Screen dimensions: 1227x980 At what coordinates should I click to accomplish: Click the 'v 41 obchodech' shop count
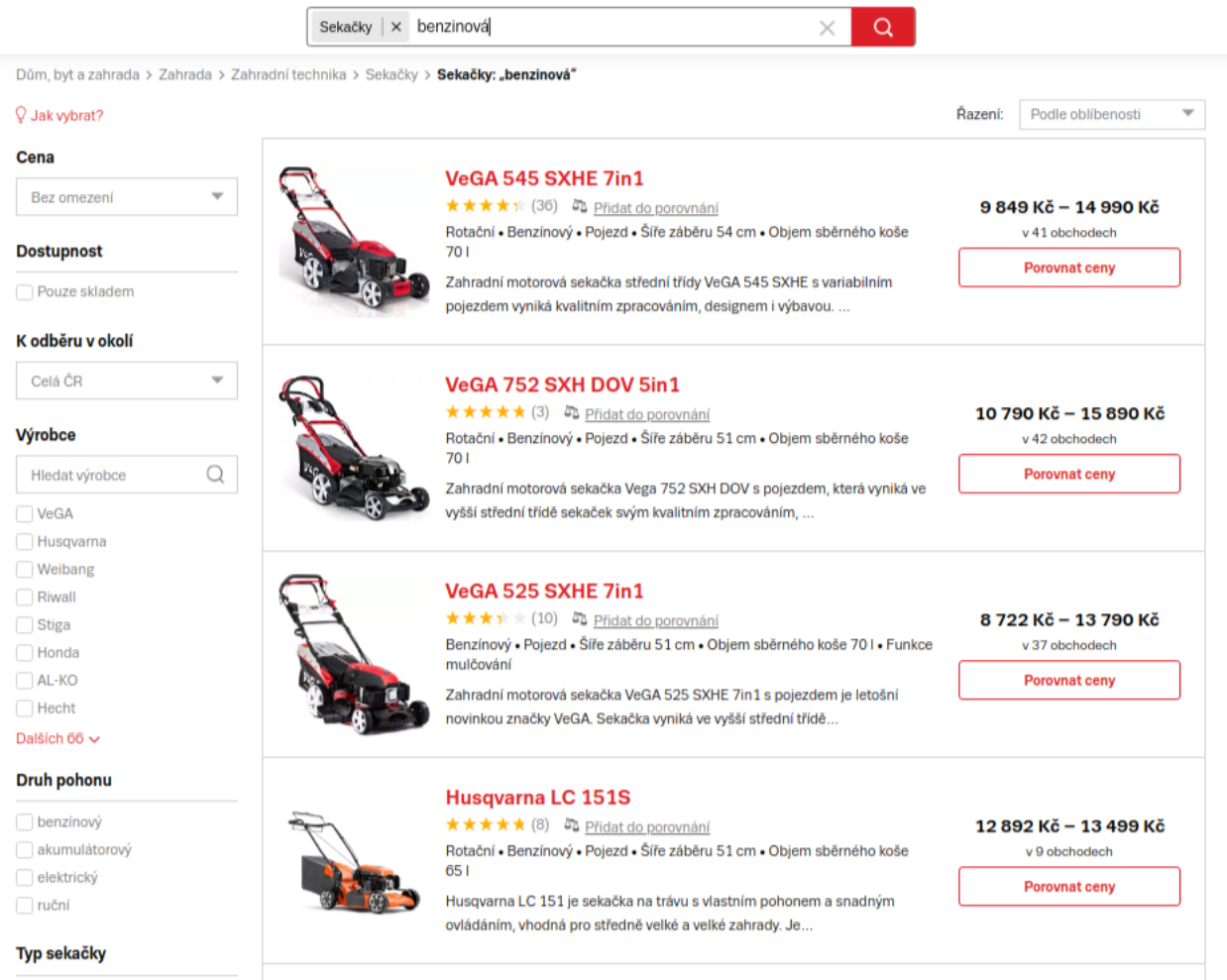point(1069,233)
